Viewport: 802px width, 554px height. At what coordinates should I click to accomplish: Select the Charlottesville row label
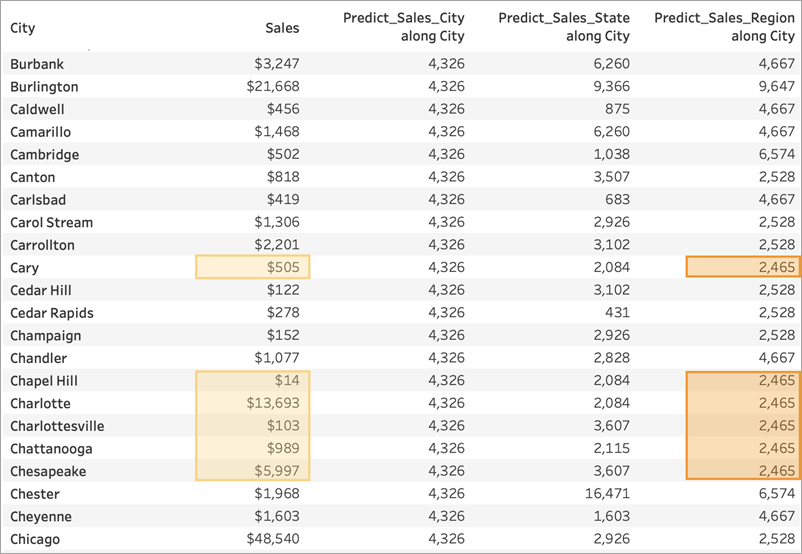[x=57, y=426]
